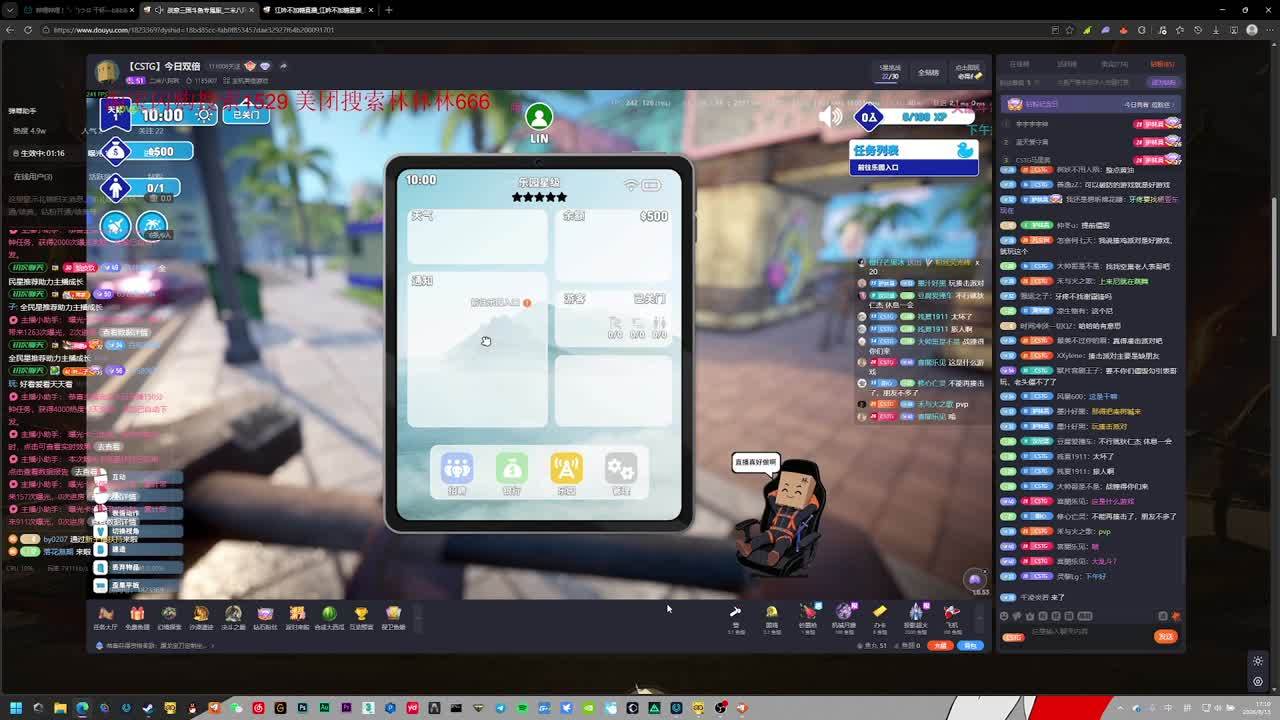Open the Windows Start menu
1280x720 pixels.
pos(16,708)
